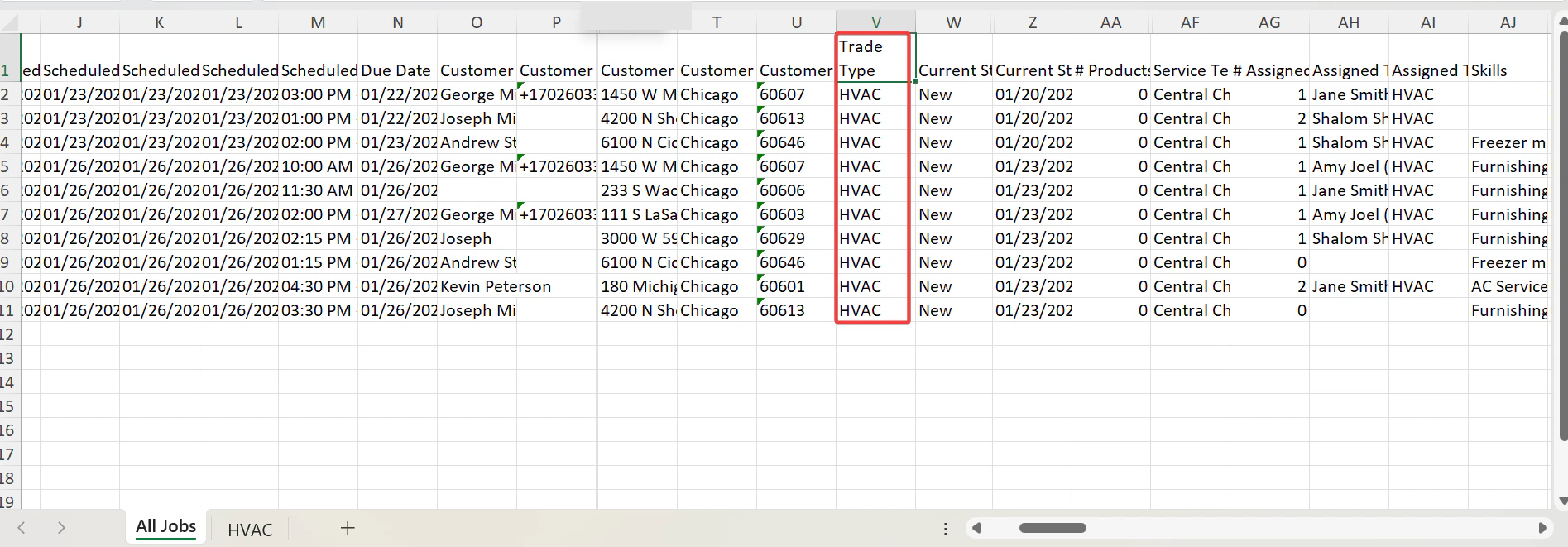Click the 03:00 PM scheduled time cell

[x=318, y=94]
